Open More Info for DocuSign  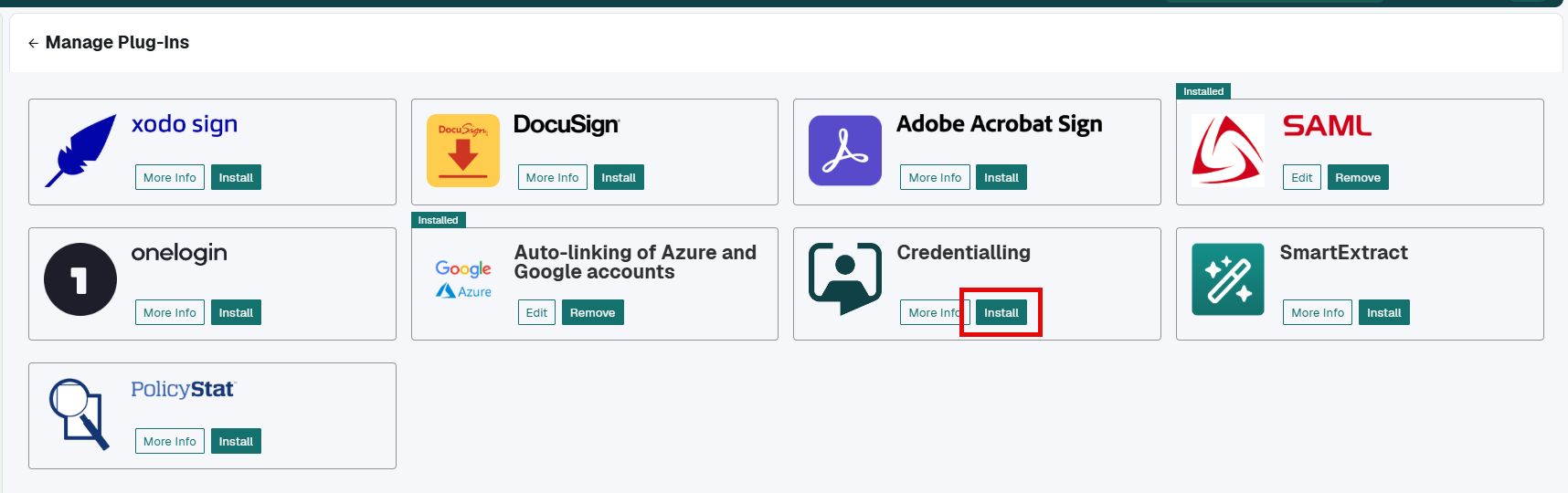tap(553, 177)
